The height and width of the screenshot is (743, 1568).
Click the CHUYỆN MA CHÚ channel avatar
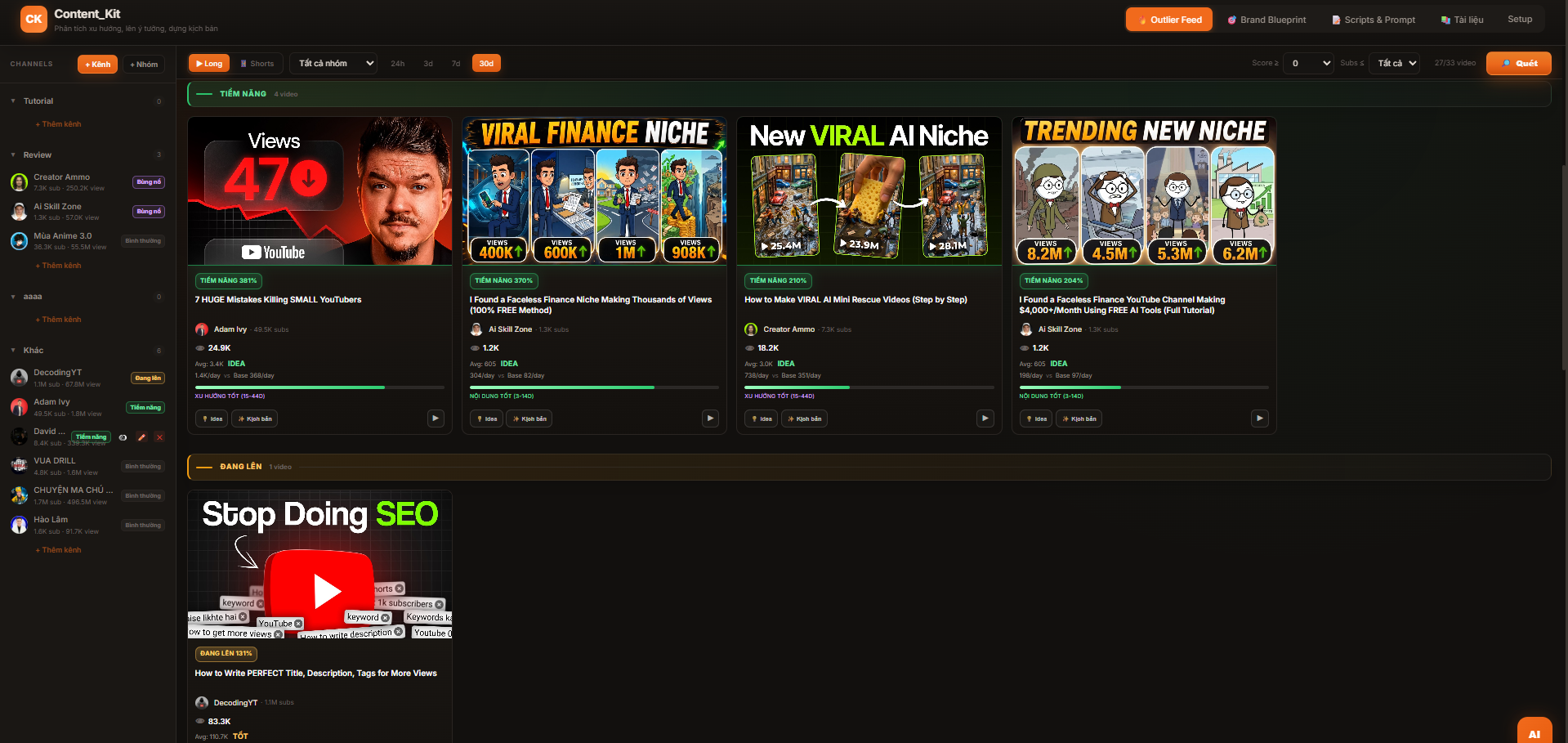point(19,495)
